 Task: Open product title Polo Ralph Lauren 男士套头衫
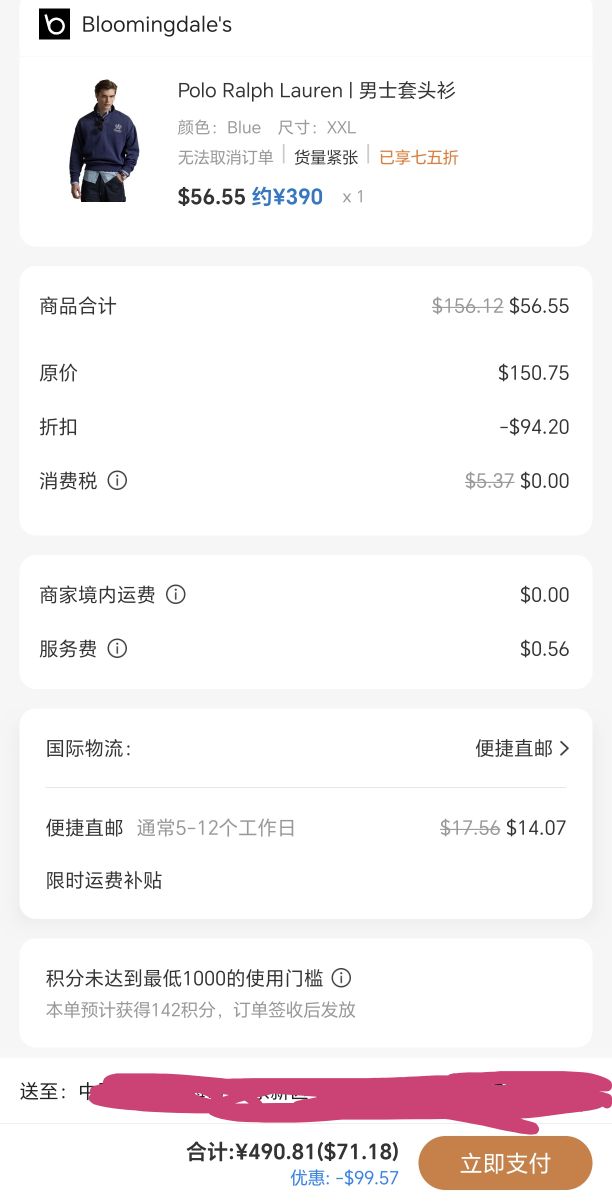(317, 91)
